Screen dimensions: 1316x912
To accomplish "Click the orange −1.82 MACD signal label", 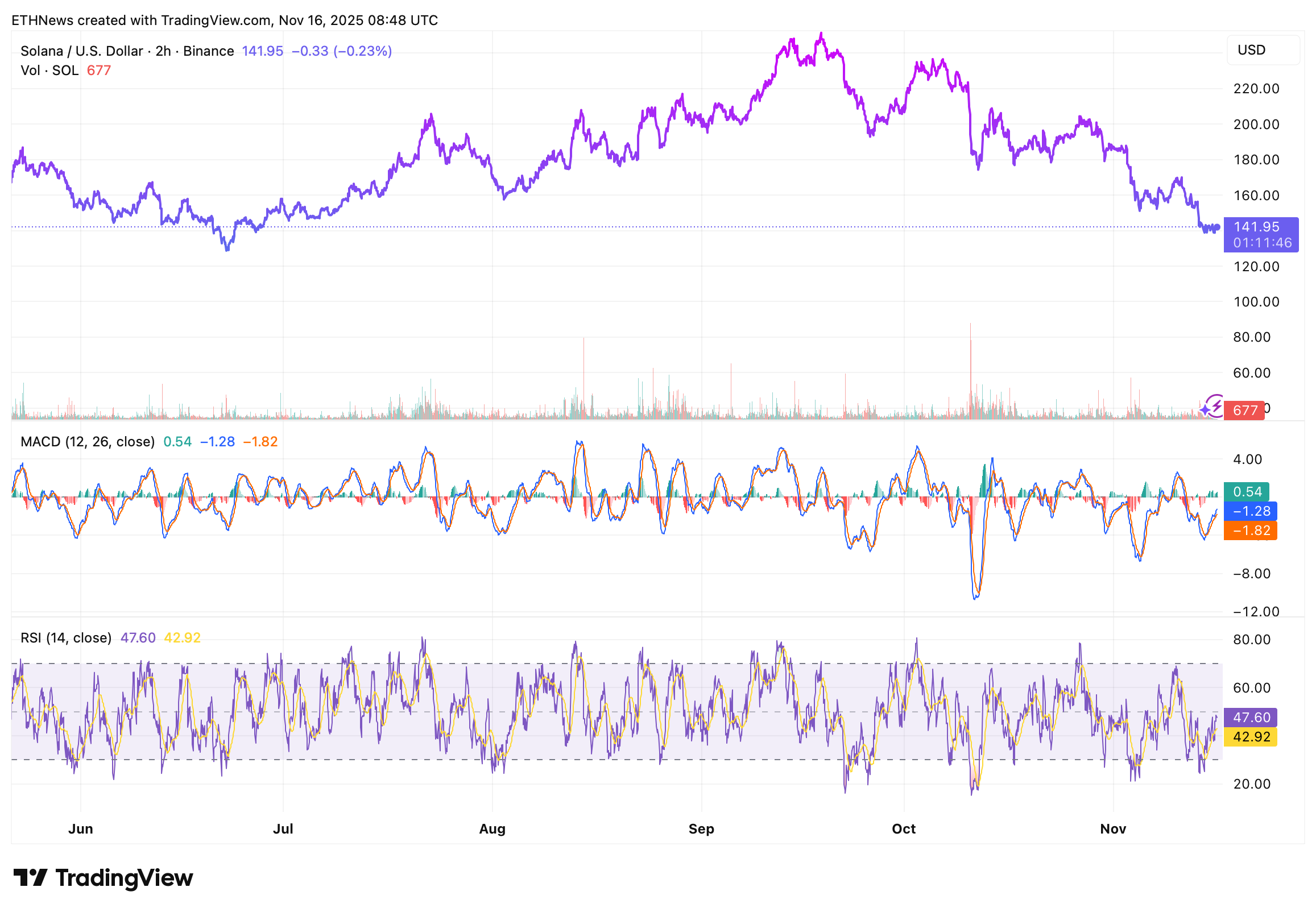I will click(x=1249, y=531).
